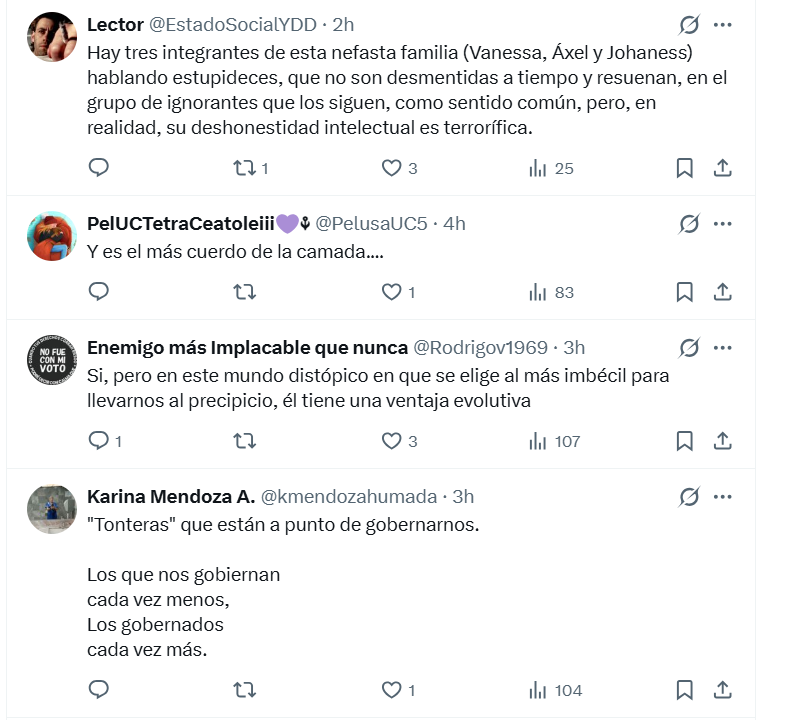Bookmark Lector's tweet
The width and height of the screenshot is (792, 720).
(x=685, y=168)
